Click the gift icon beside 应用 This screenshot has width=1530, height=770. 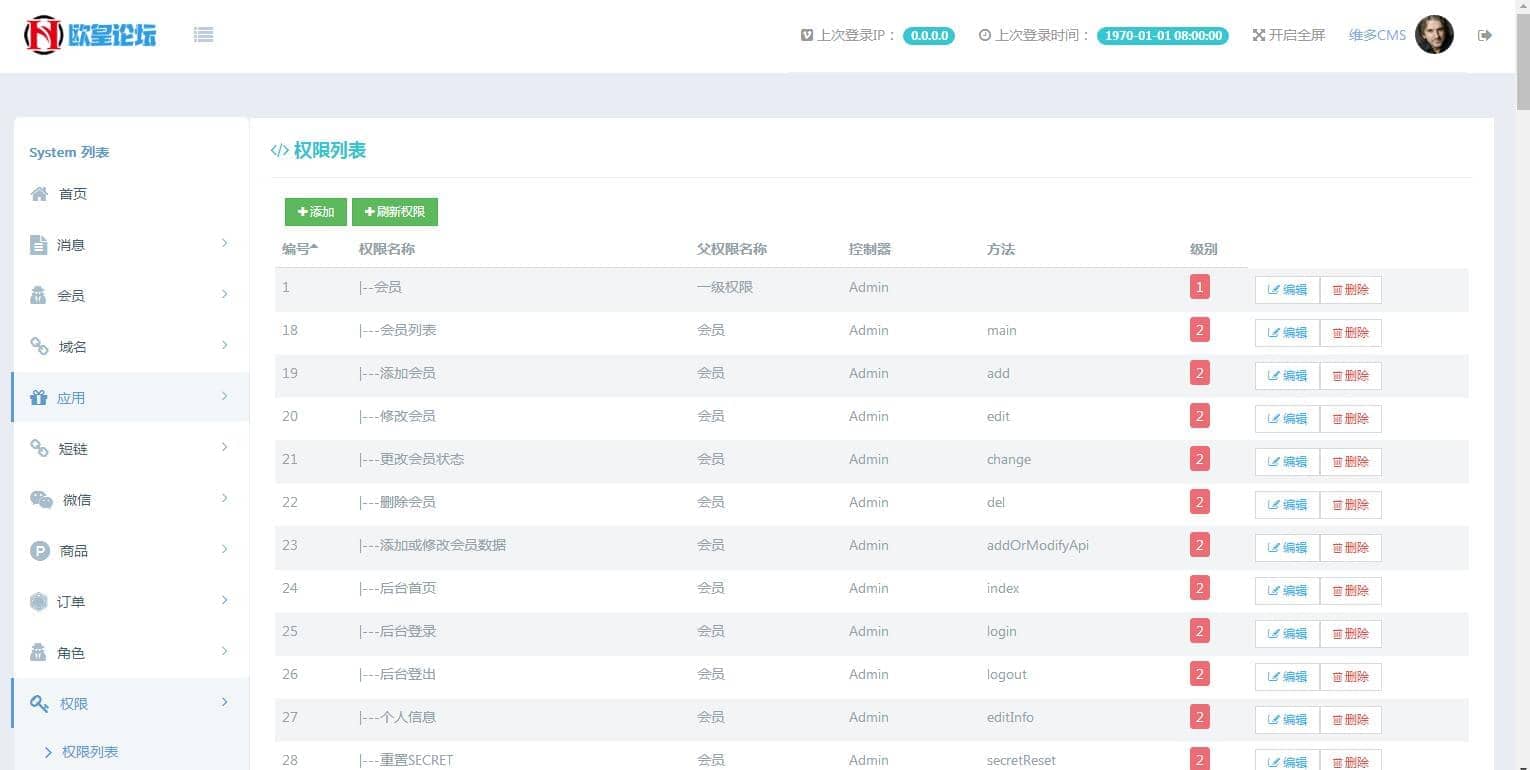click(x=39, y=398)
